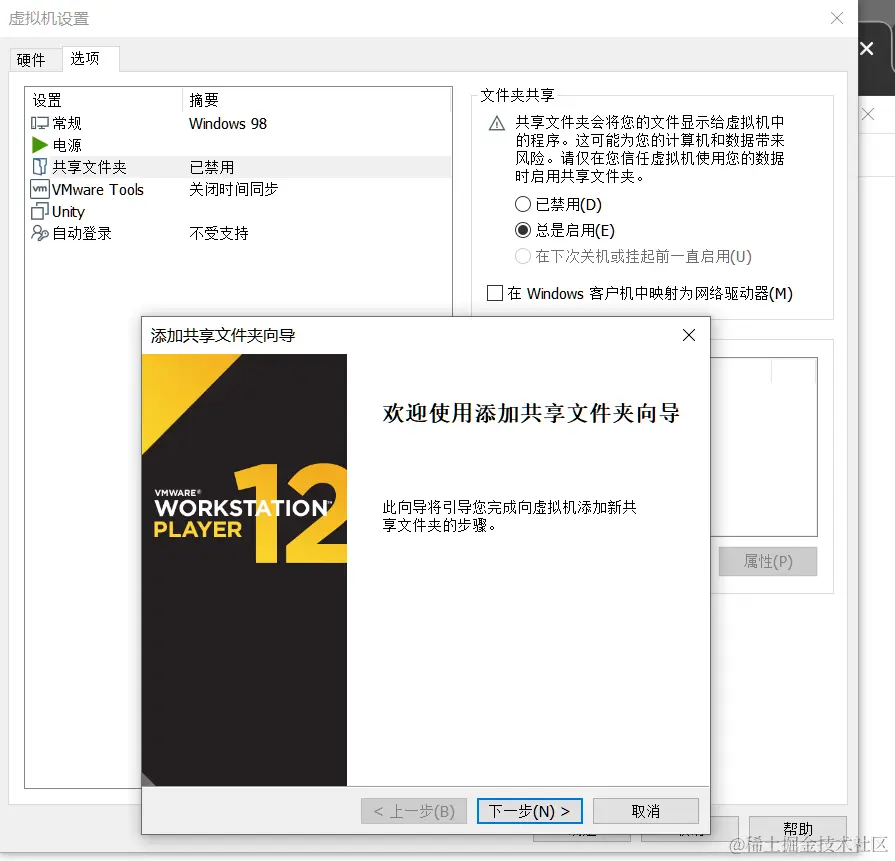Click the 欢迎使用添加共享文件夹向导 heading
The image size is (895, 861).
tap(531, 413)
